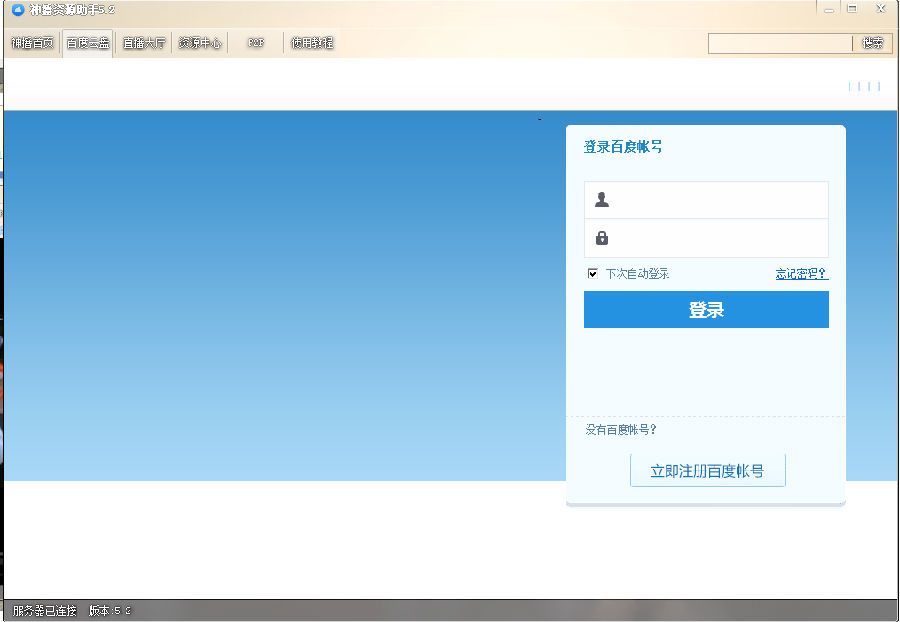The width and height of the screenshot is (900, 622).
Task: Toggle the 下次自动登录 auto-login checkbox
Action: click(593, 273)
